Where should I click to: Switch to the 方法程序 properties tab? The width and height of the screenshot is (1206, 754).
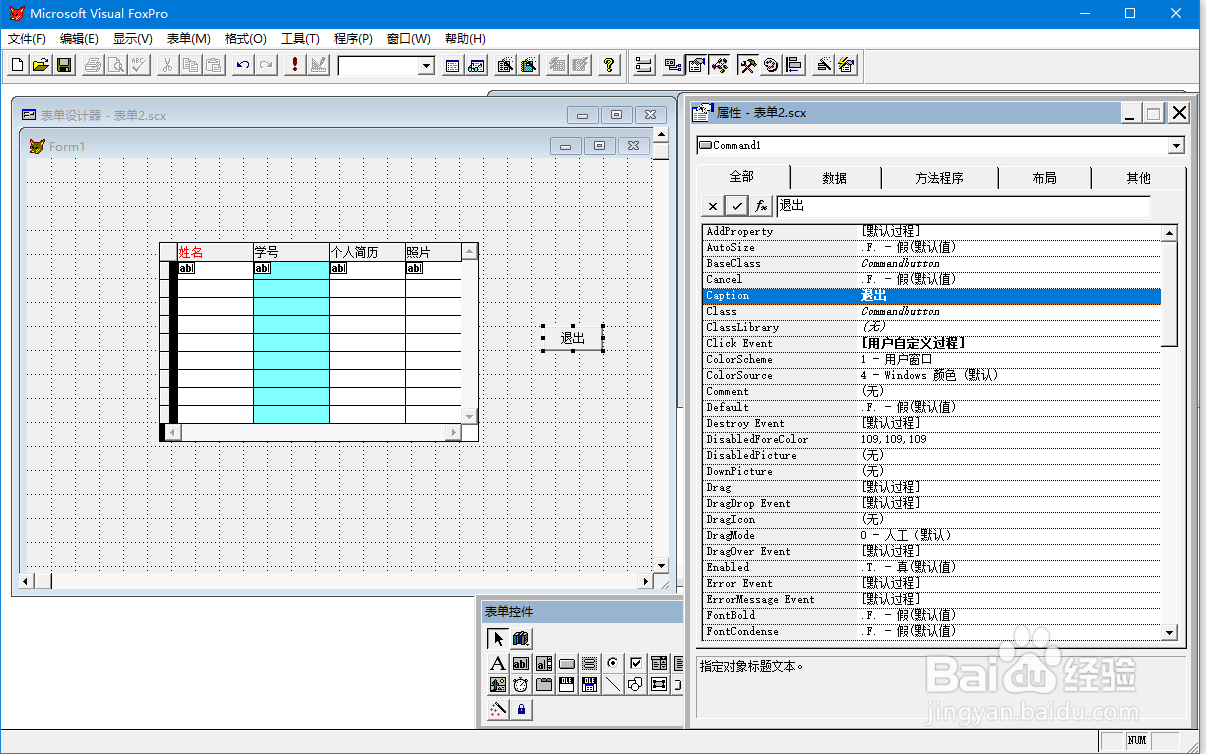click(940, 178)
